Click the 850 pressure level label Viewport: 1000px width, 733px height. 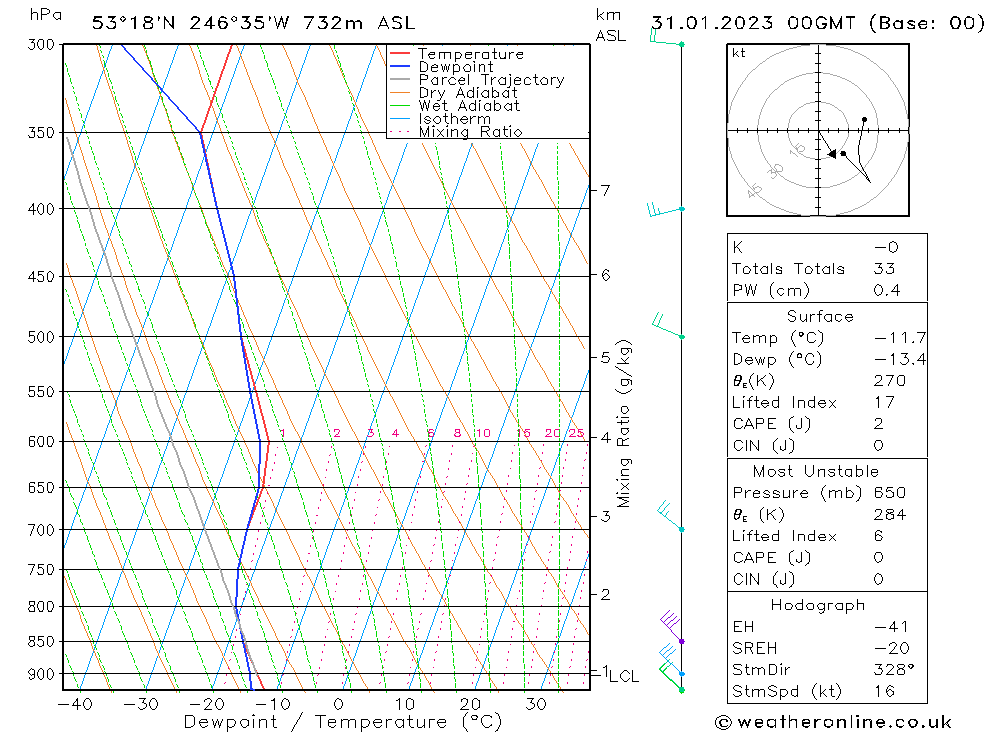pos(41,642)
